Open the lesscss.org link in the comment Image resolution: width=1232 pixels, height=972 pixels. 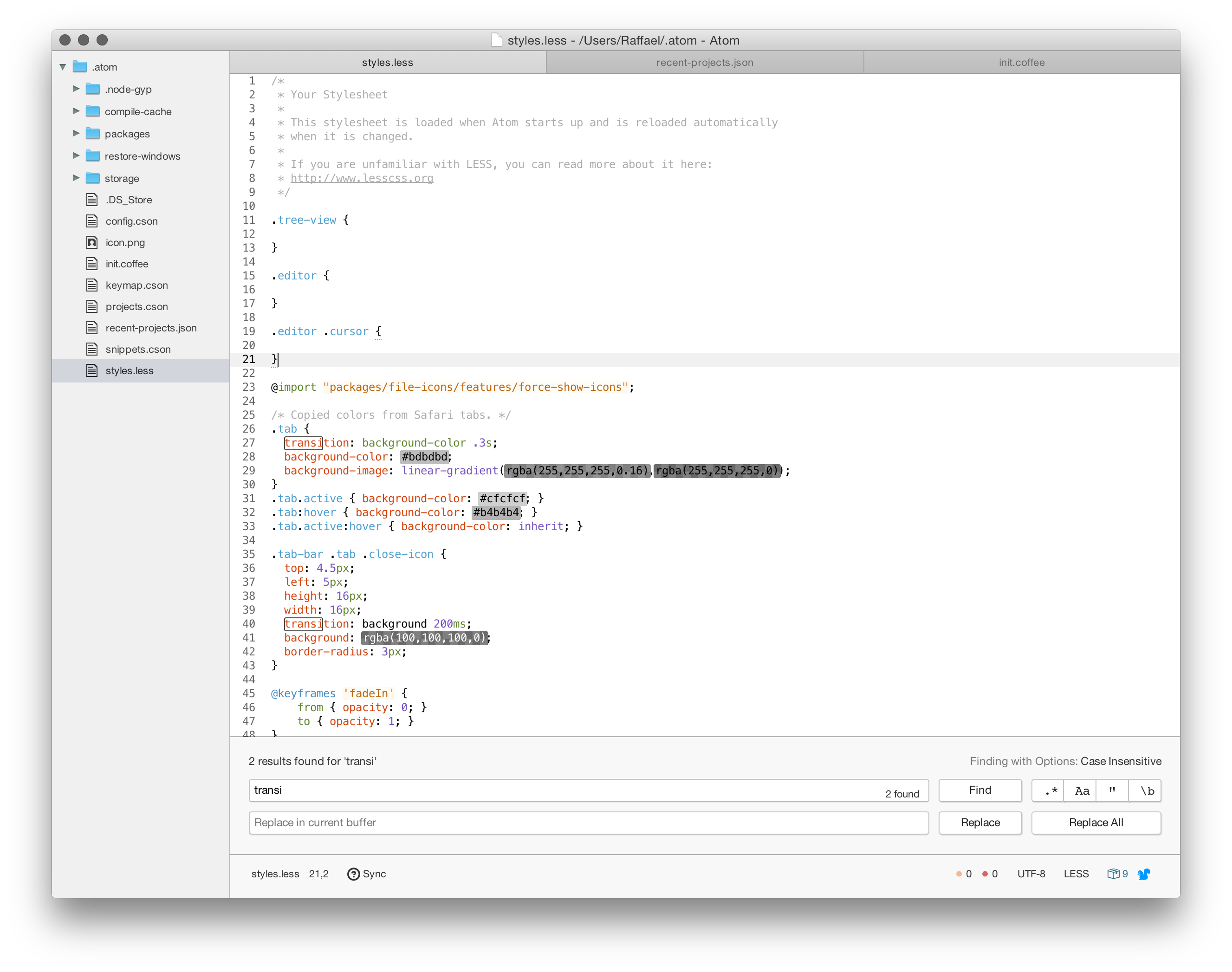(362, 178)
